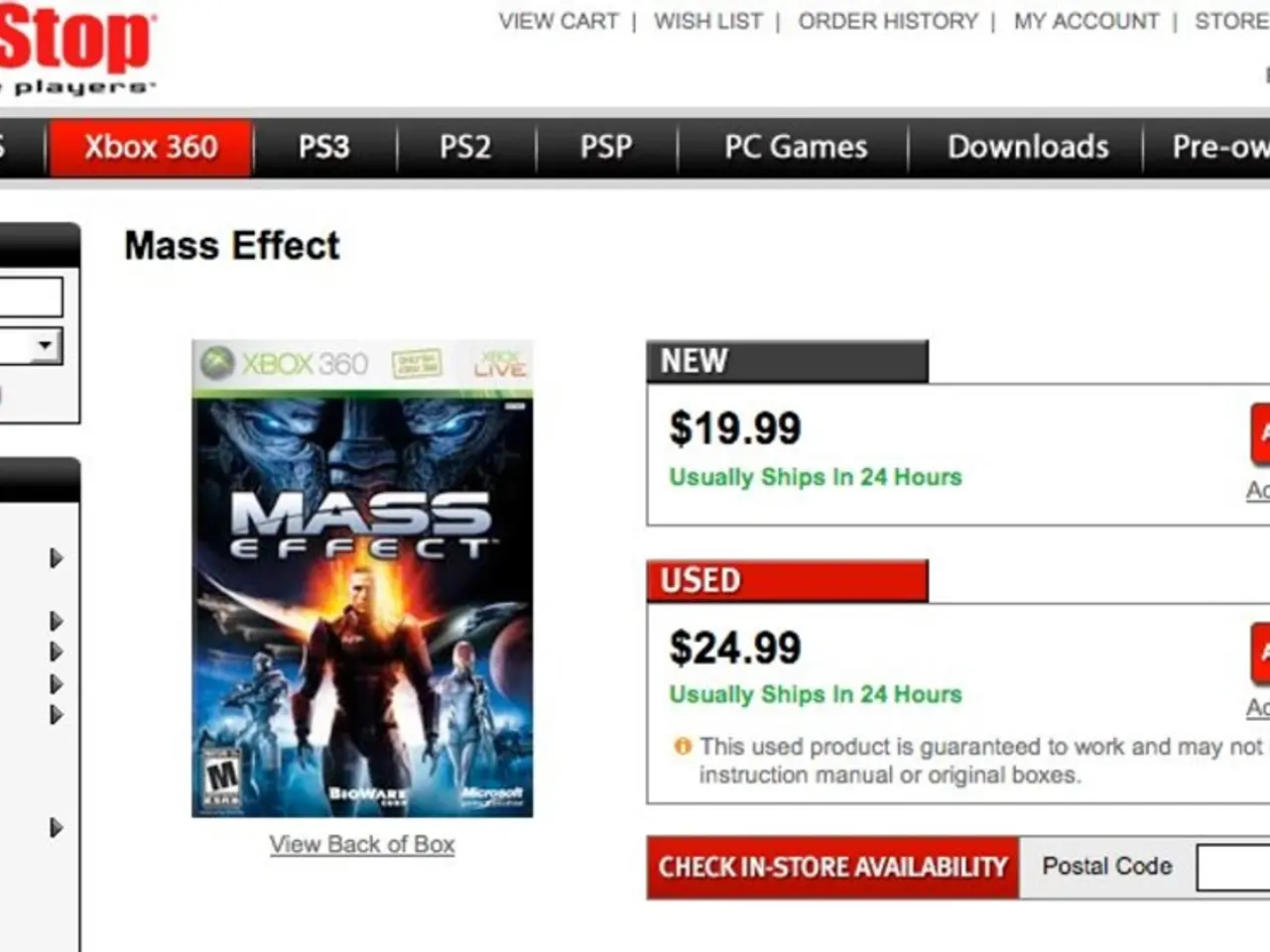The height and width of the screenshot is (952, 1270).
Task: Expand the topmost sidebar triangle arrow
Action: point(57,558)
